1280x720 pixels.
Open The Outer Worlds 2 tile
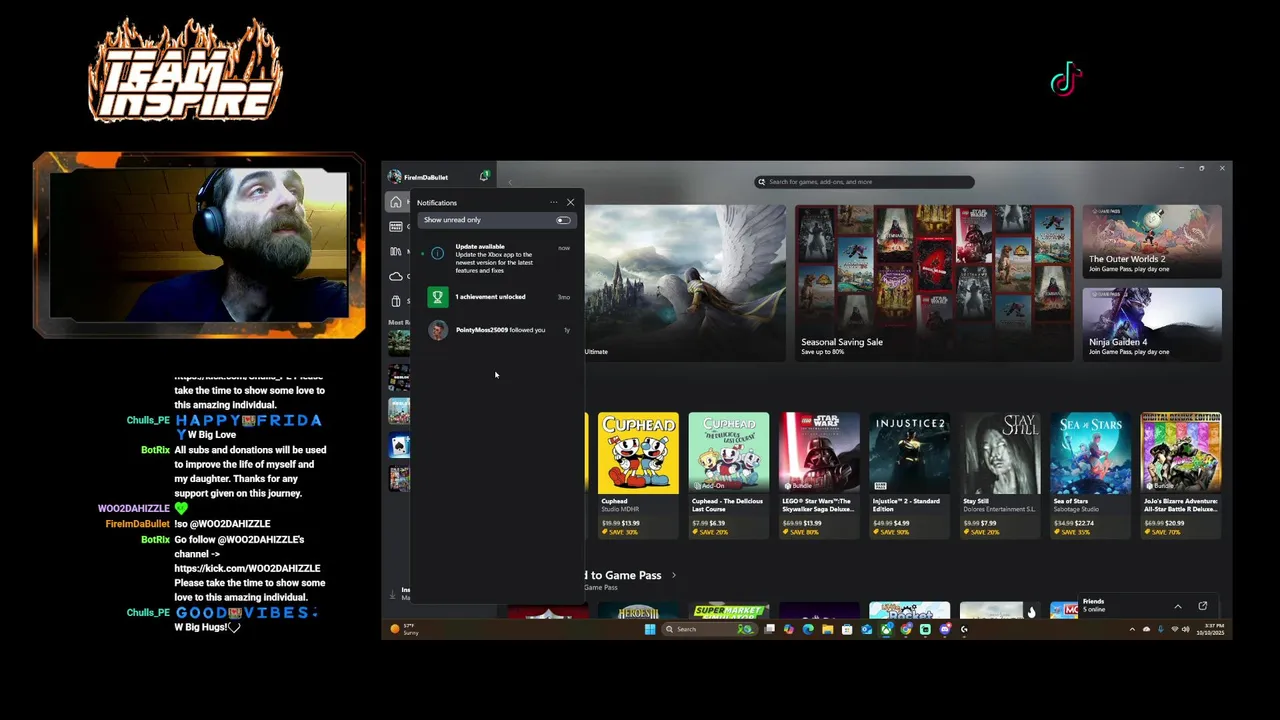(1152, 242)
